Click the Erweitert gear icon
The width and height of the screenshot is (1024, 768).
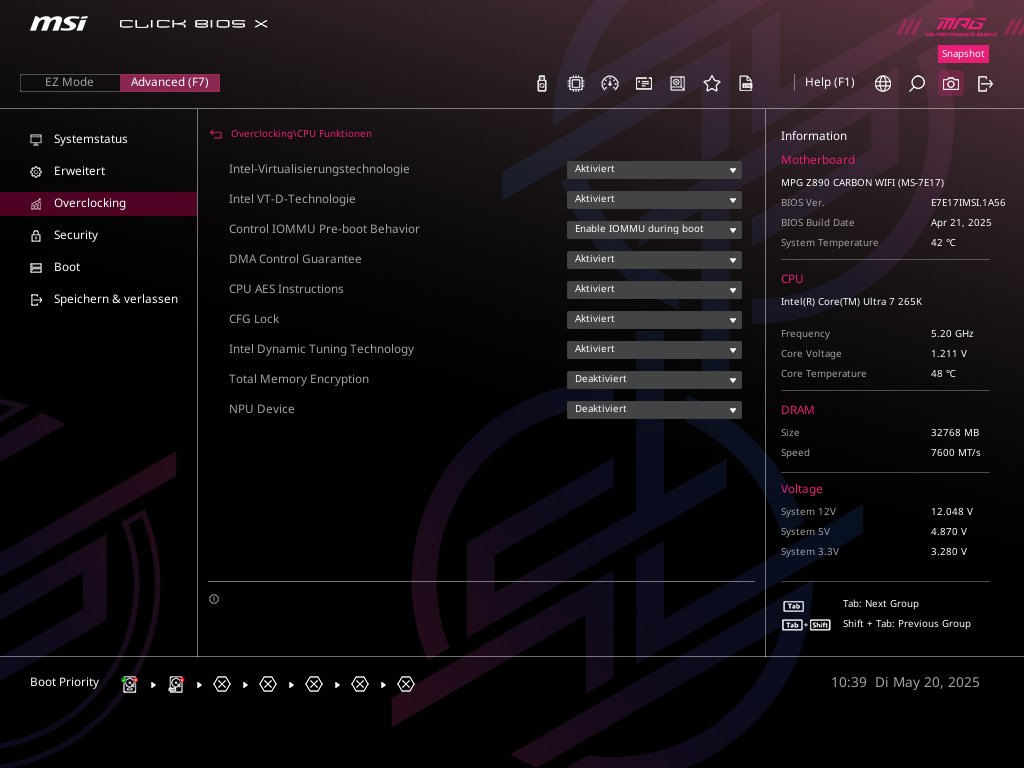(x=36, y=171)
